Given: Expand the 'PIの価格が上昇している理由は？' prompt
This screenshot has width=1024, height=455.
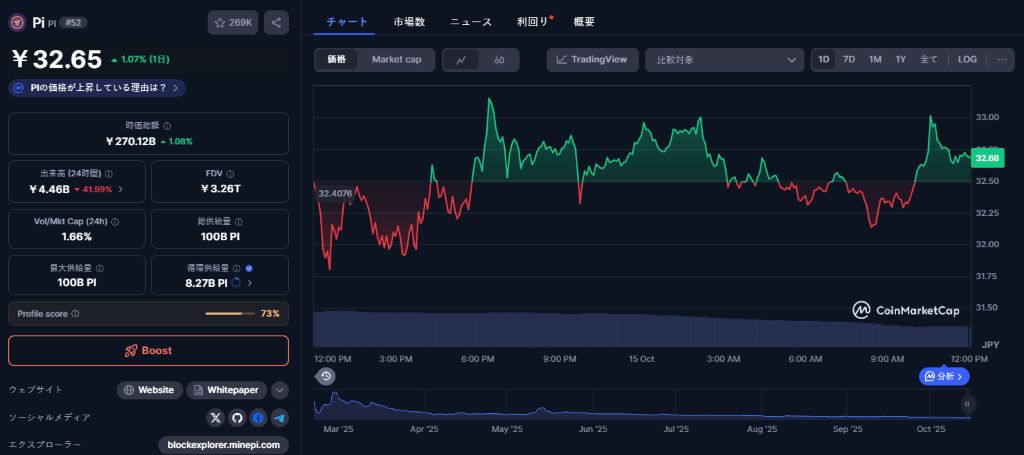Looking at the screenshot, I should point(97,88).
